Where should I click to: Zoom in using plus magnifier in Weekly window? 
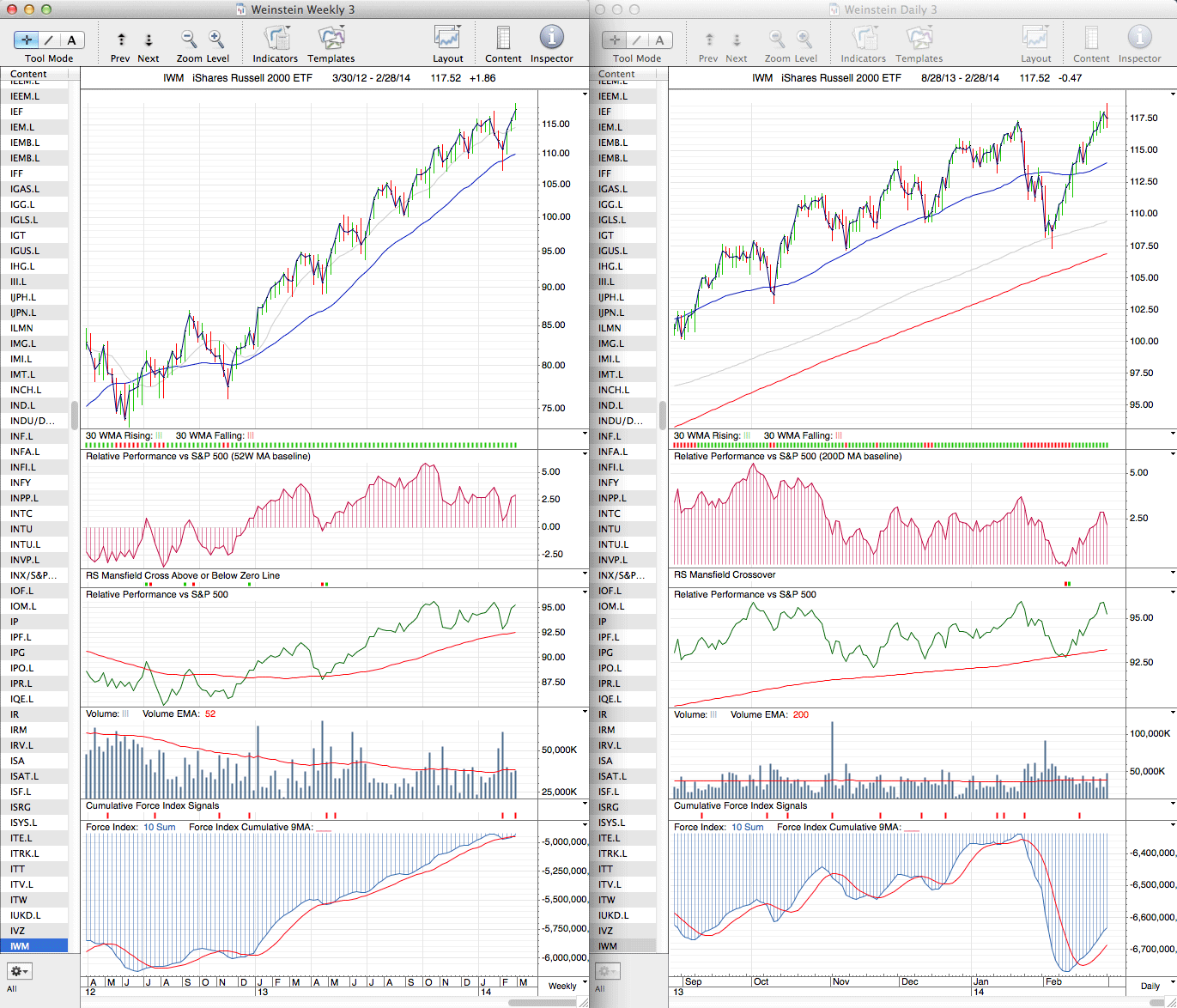216,39
